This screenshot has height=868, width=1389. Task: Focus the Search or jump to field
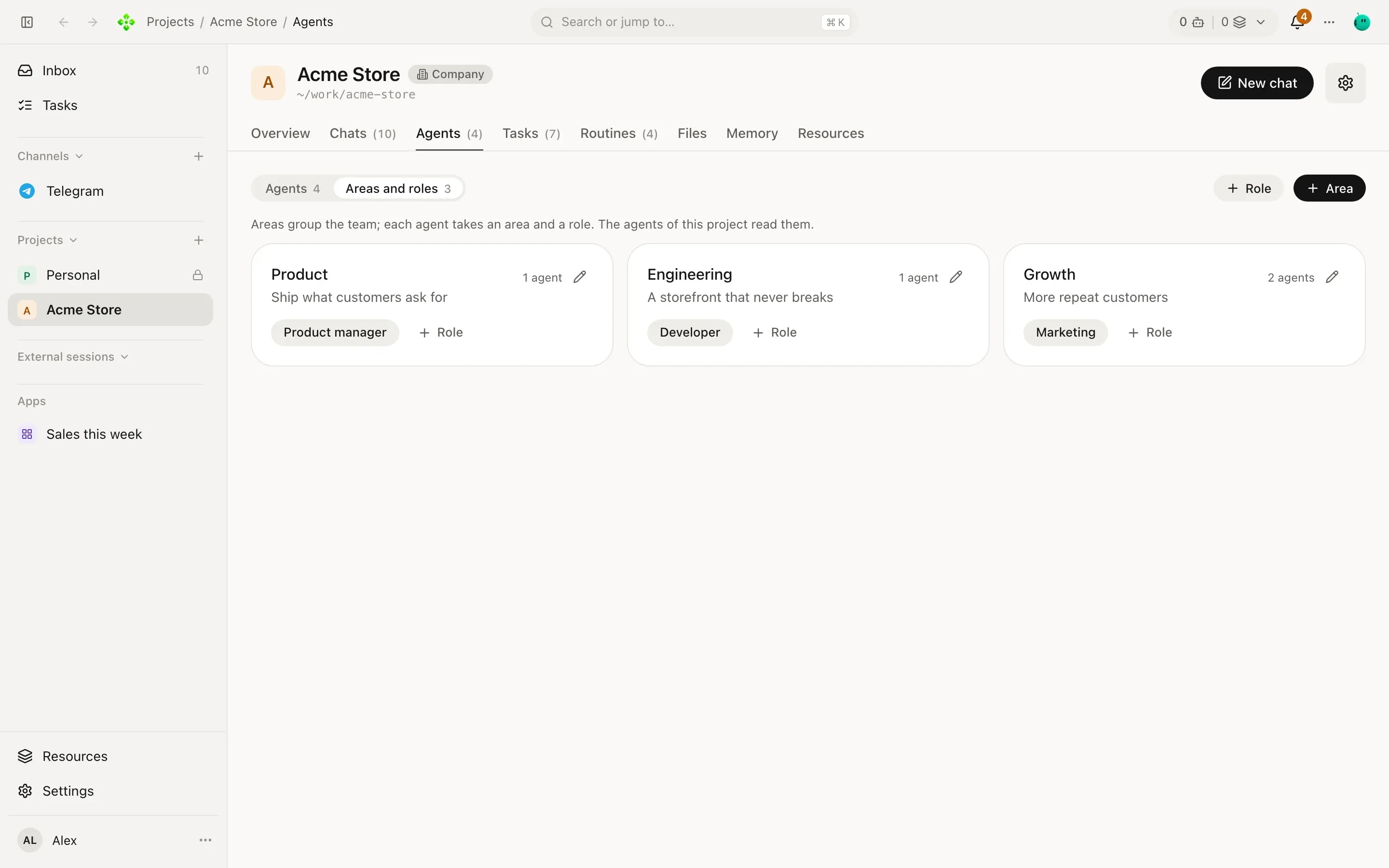tap(694, 22)
